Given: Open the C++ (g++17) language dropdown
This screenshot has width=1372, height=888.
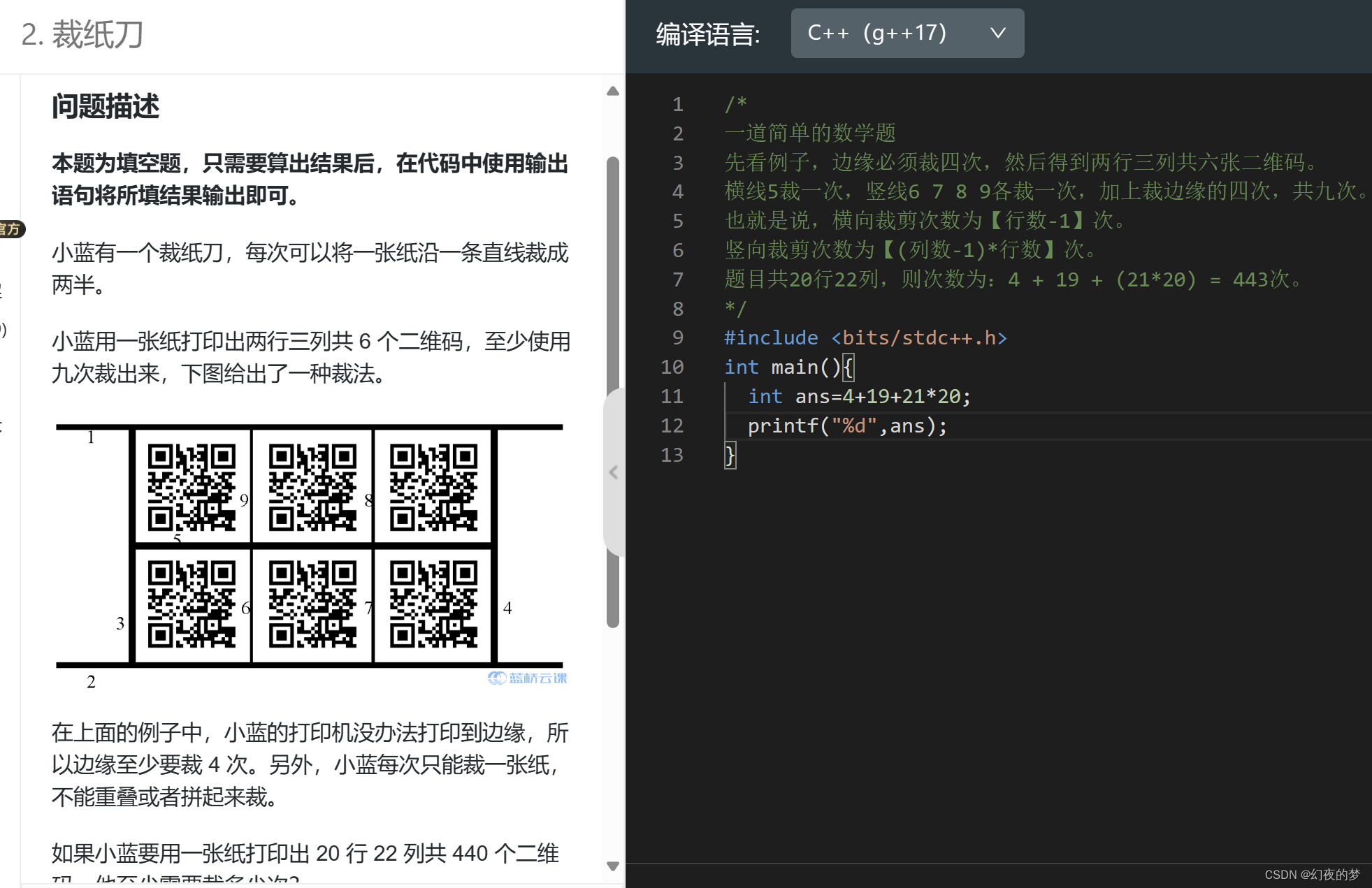Looking at the screenshot, I should tap(907, 33).
